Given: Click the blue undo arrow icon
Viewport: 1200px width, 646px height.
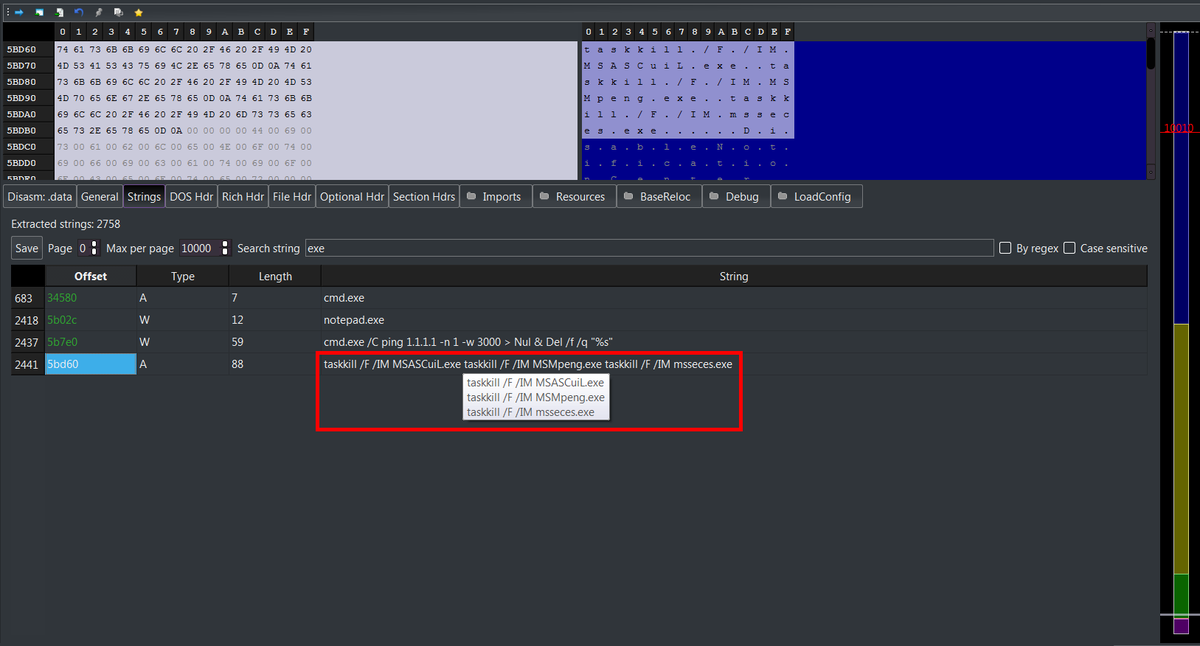Looking at the screenshot, I should click(79, 12).
